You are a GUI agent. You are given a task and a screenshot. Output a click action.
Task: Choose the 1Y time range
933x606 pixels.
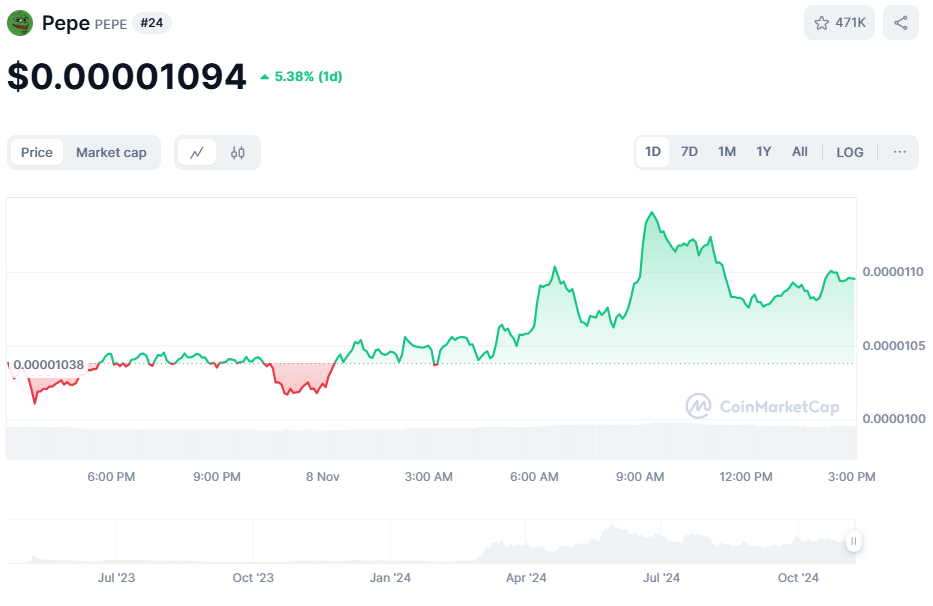tap(763, 152)
